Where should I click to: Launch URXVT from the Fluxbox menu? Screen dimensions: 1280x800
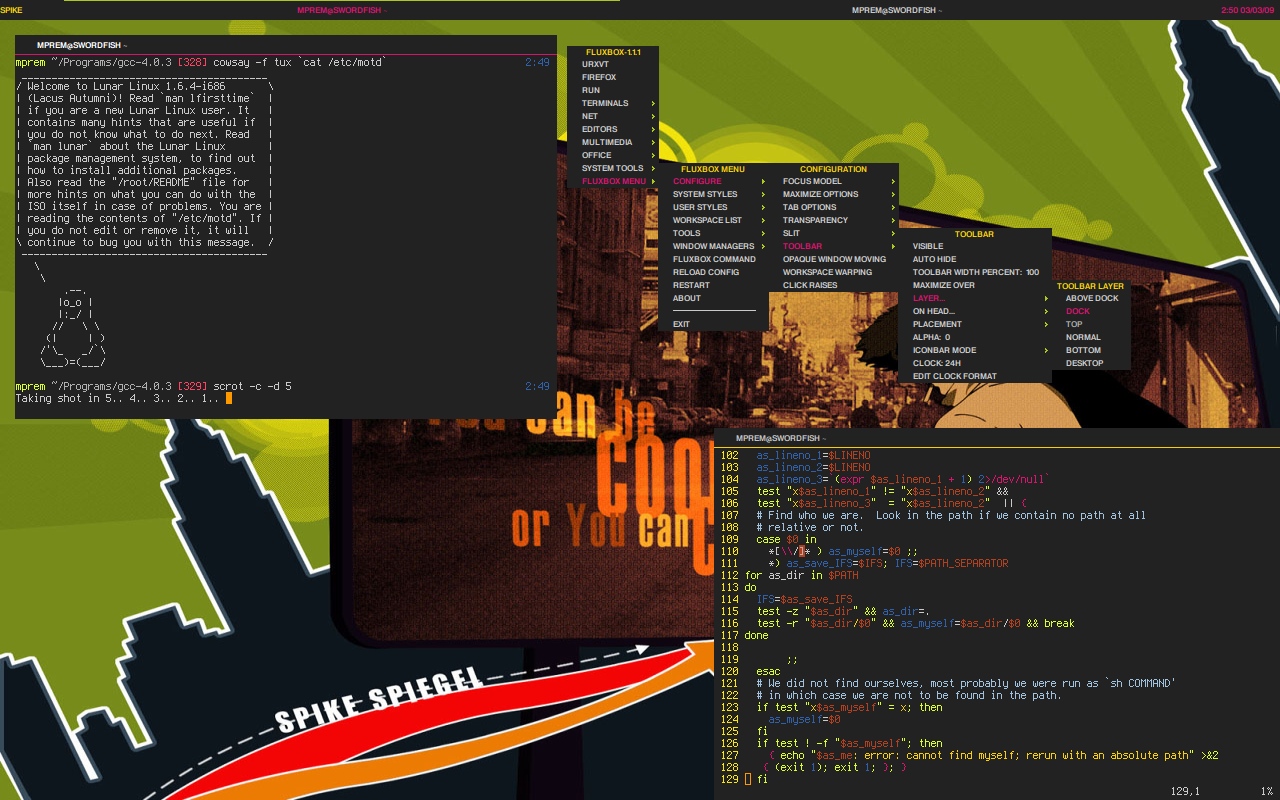613,64
